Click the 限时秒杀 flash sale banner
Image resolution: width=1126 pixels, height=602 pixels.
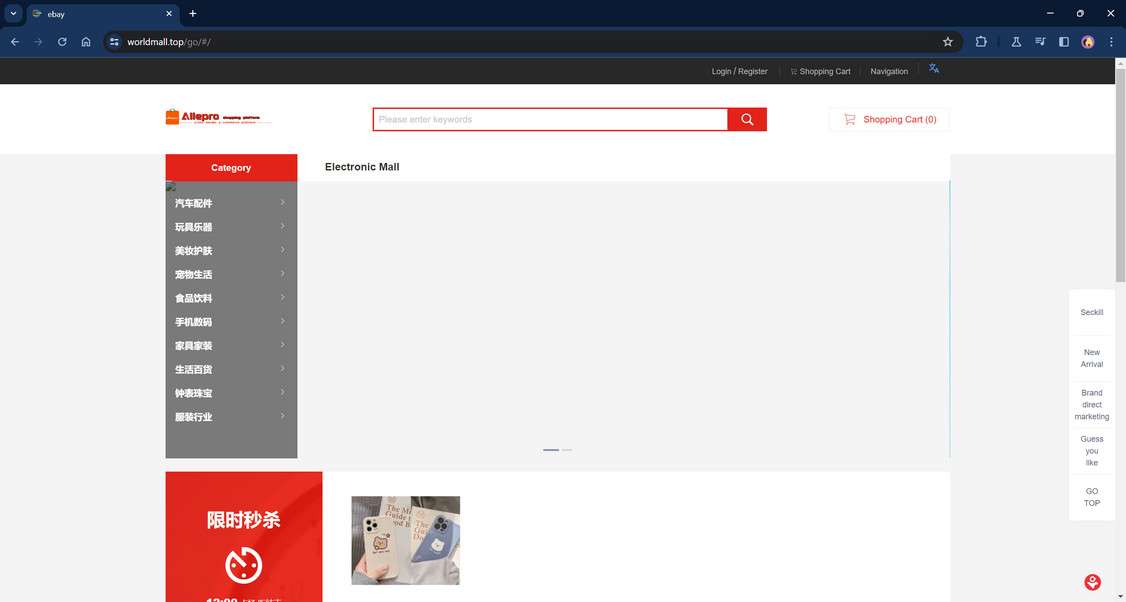[x=244, y=537]
